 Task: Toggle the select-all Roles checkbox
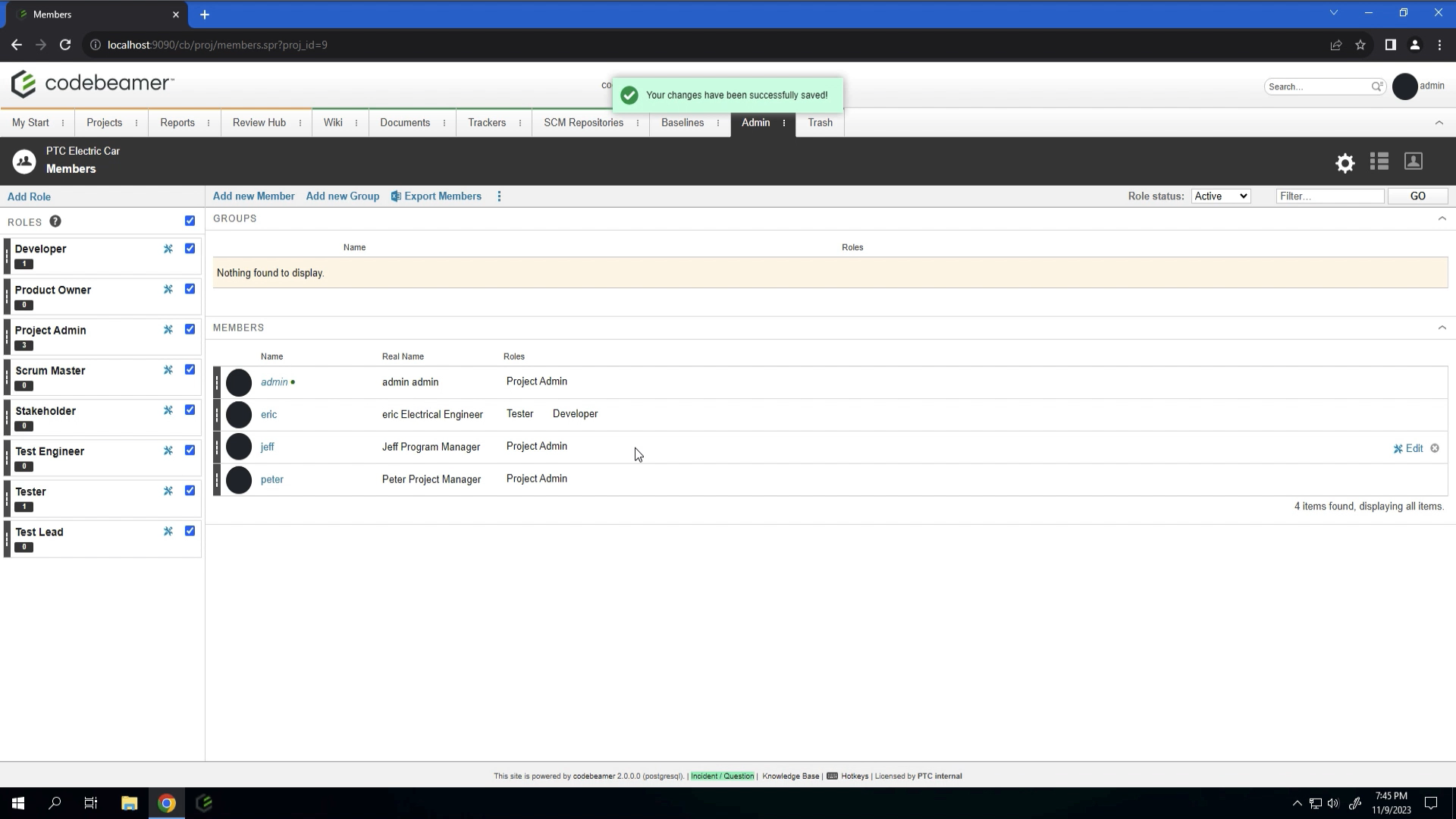(x=190, y=221)
